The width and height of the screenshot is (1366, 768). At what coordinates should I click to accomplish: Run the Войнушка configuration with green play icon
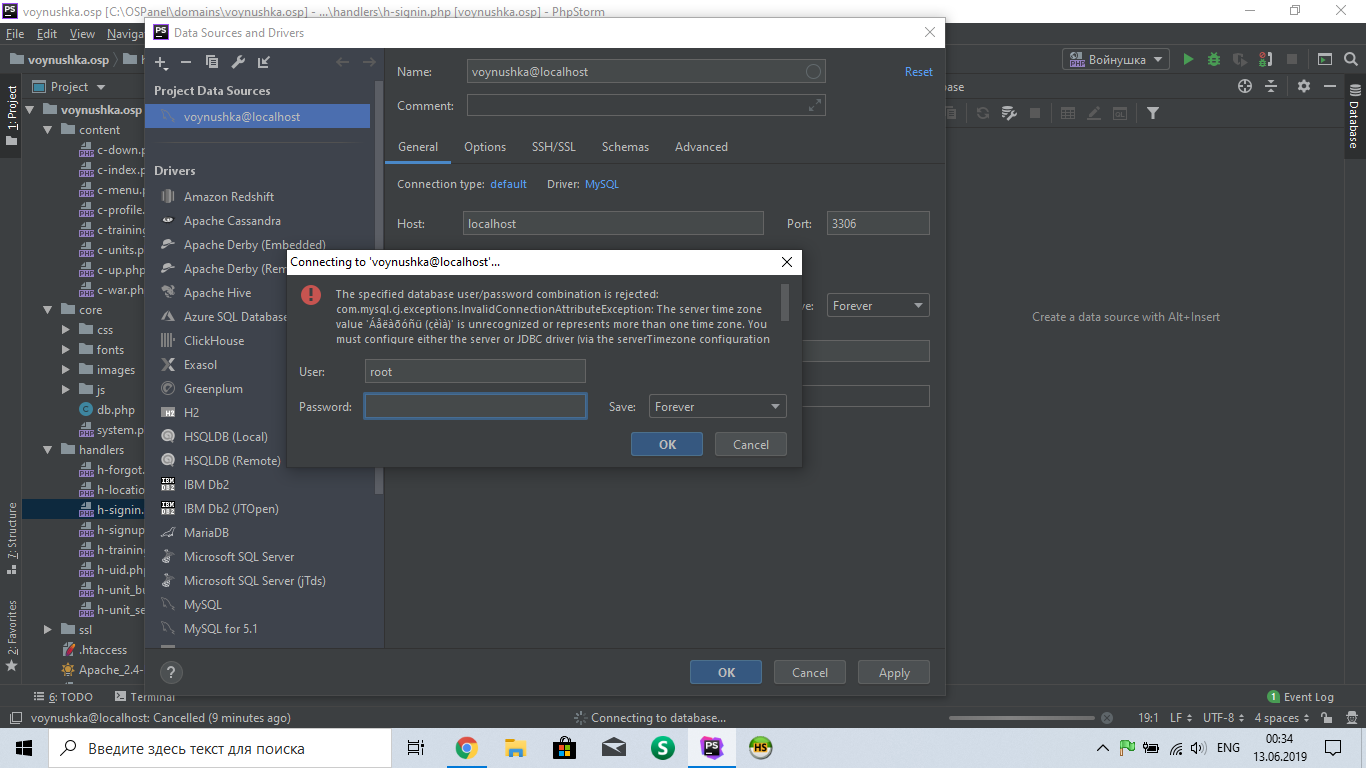coord(1188,59)
